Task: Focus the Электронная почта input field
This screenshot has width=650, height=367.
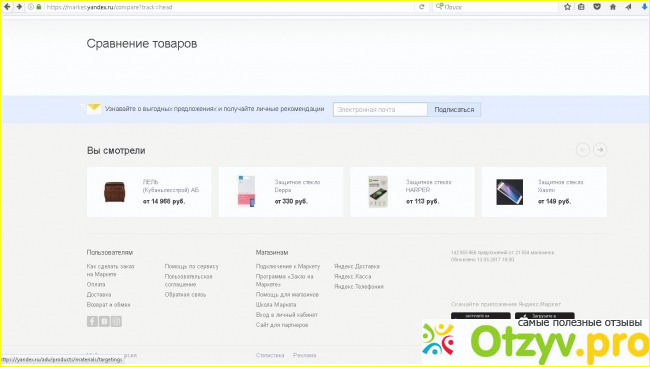Action: [x=380, y=109]
